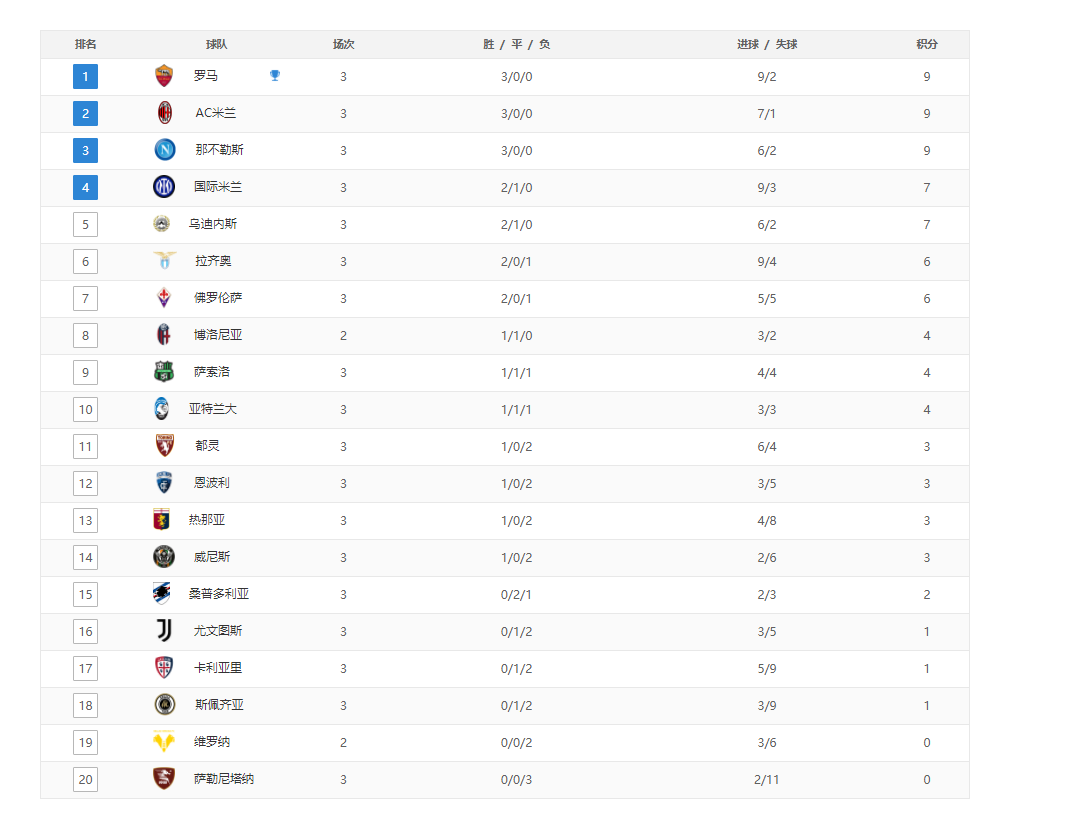Click the Juventus logo icon
Viewport: 1085px width, 818px height.
coord(164,631)
